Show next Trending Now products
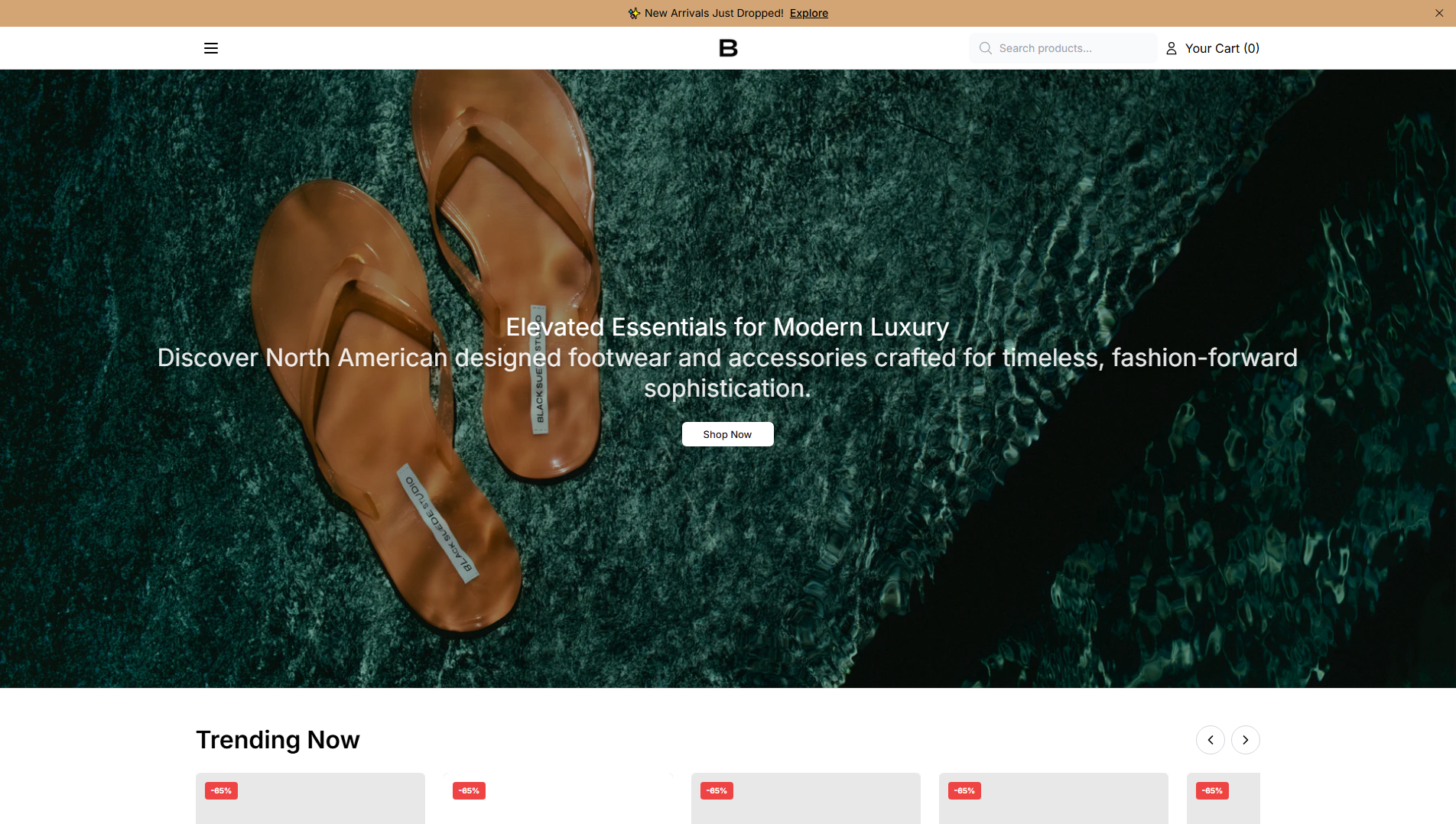 (1246, 740)
